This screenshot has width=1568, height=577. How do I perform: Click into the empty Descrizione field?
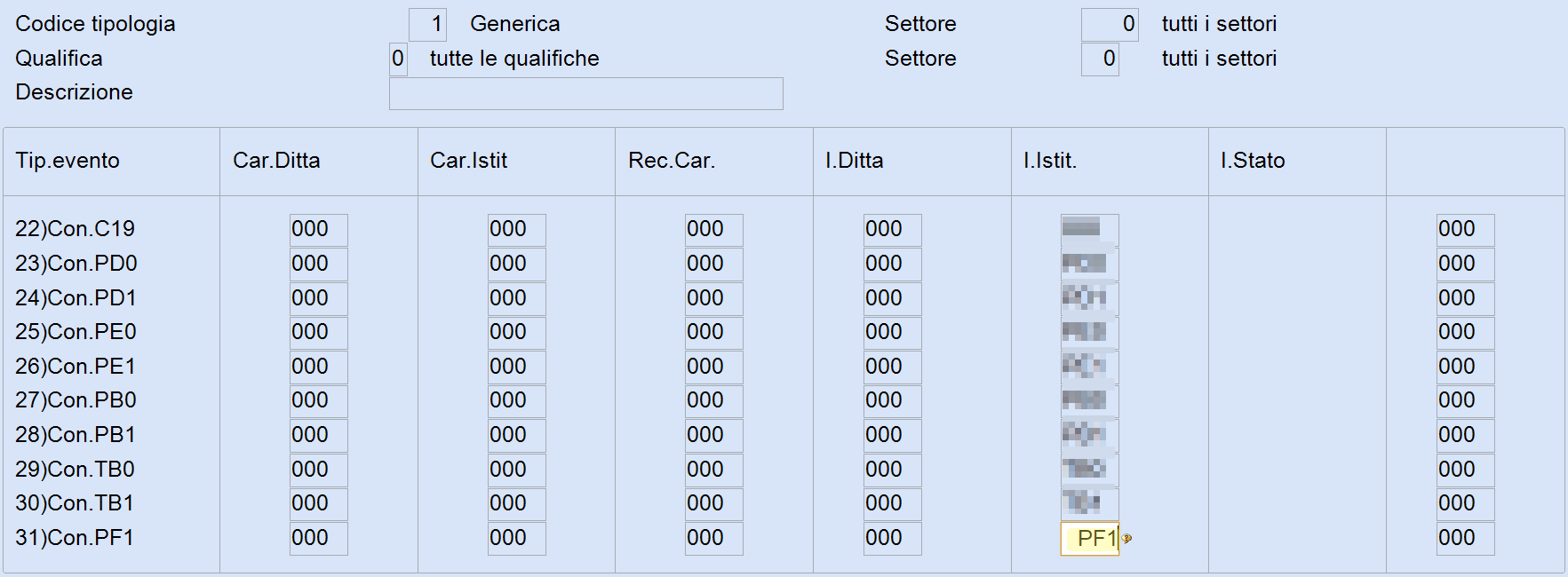[586, 93]
